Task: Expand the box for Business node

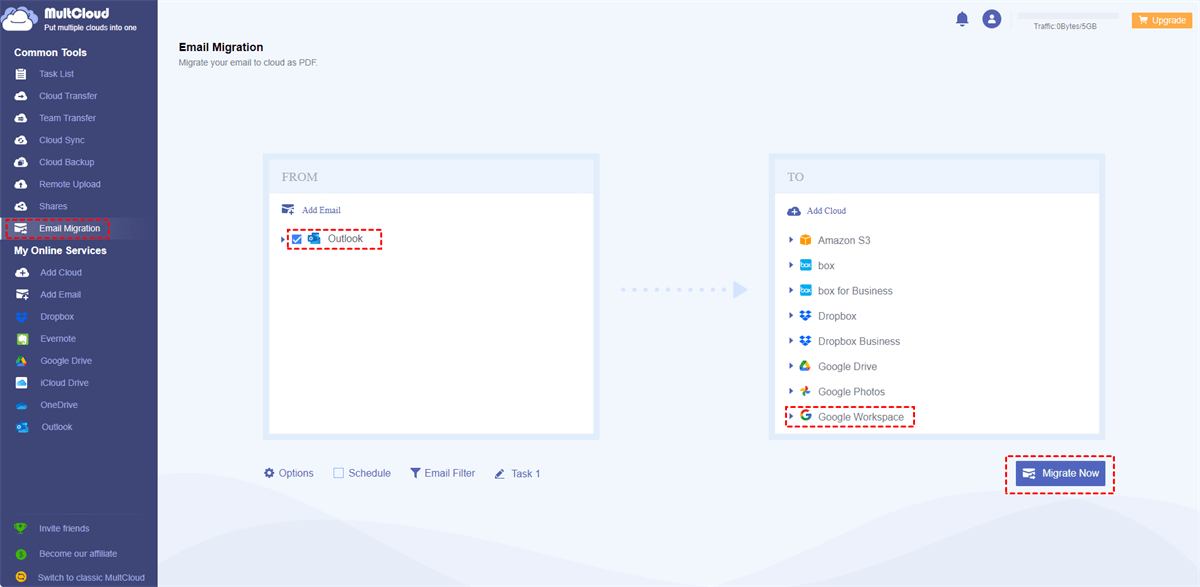Action: (791, 290)
